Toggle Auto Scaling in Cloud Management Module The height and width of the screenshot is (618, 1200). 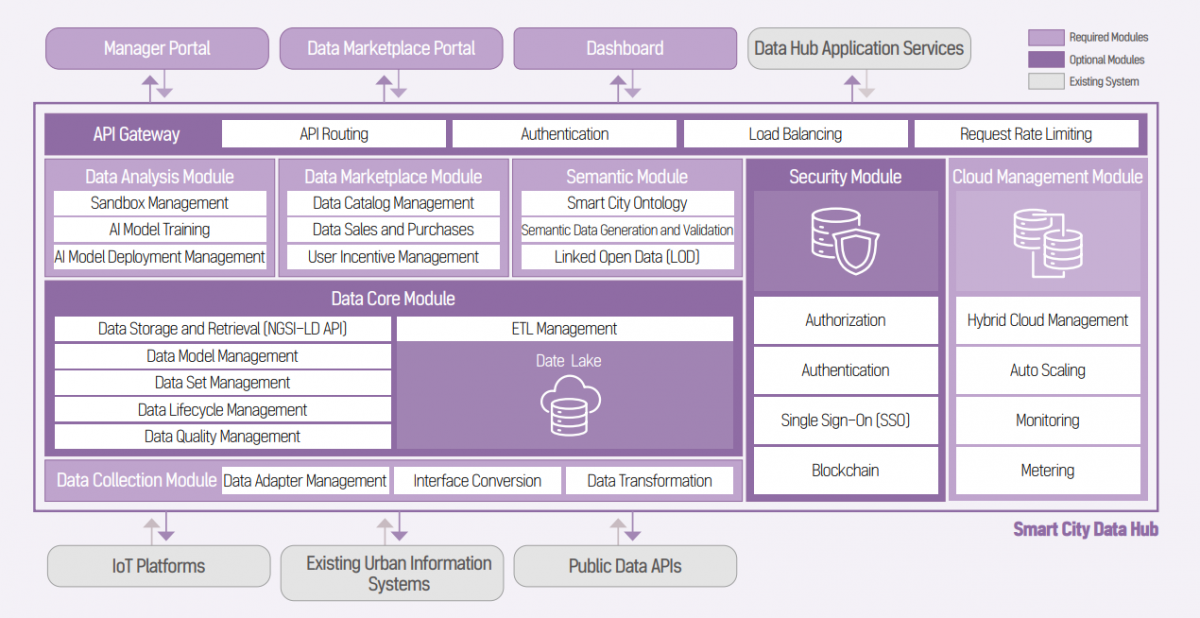(x=1047, y=370)
